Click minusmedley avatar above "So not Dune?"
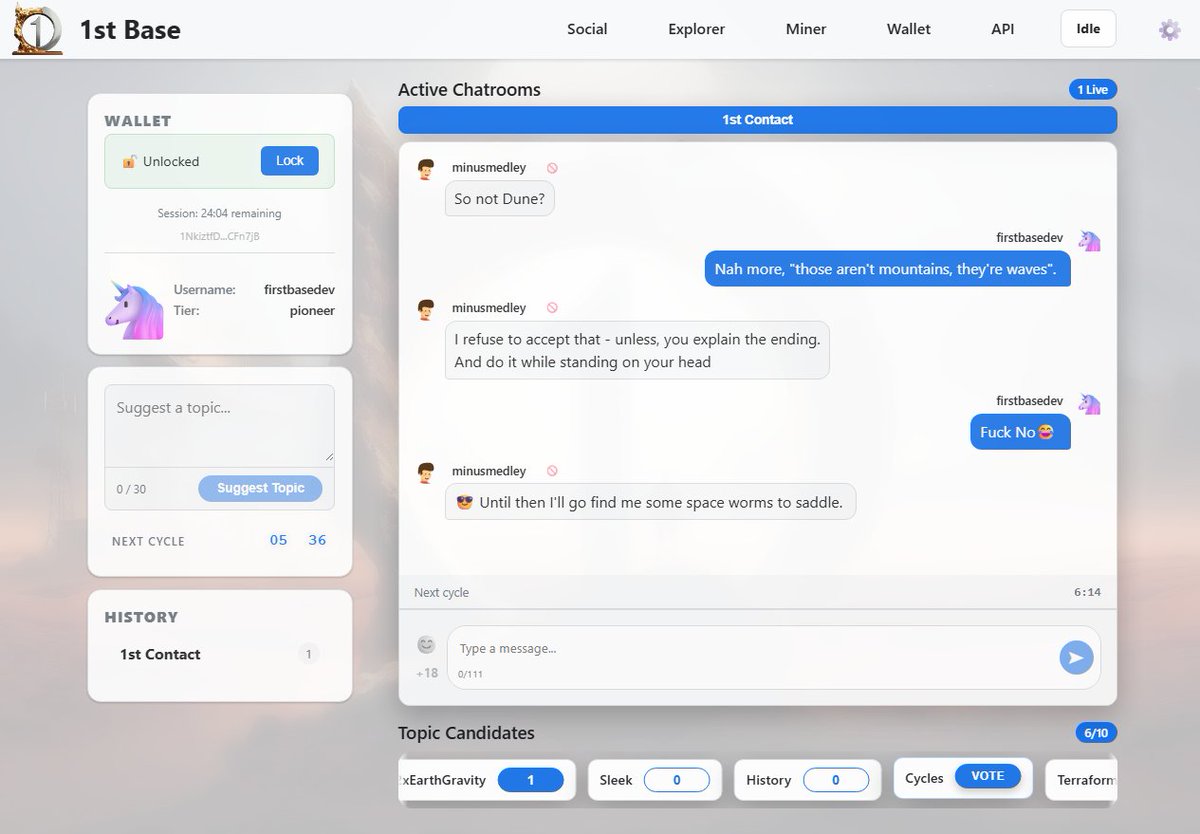This screenshot has width=1200, height=834. pyautogui.click(x=427, y=169)
